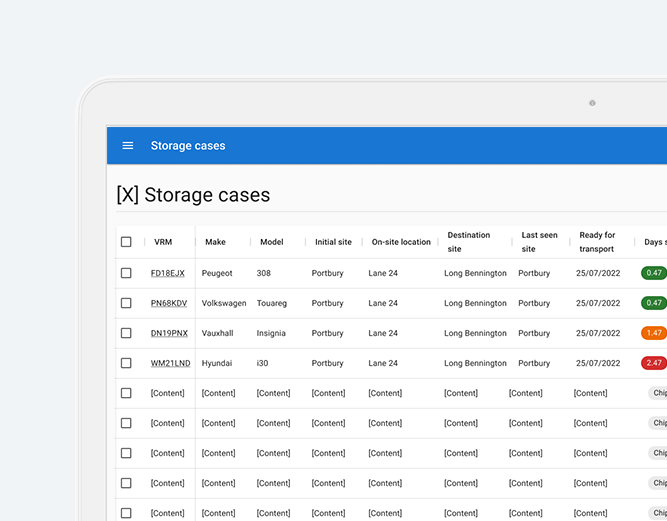Click the On-site location column header

pyautogui.click(x=401, y=242)
